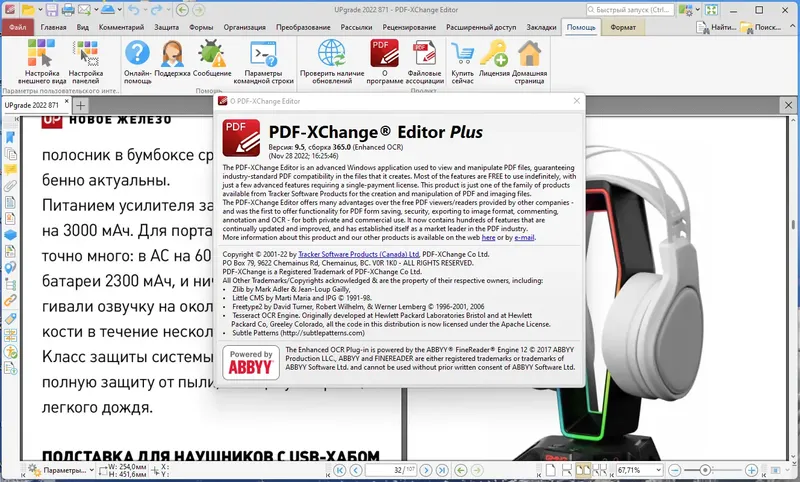Viewport: 800px width, 482px height.
Task: Expand the E-mail dropdown arrow
Action: 95,10
